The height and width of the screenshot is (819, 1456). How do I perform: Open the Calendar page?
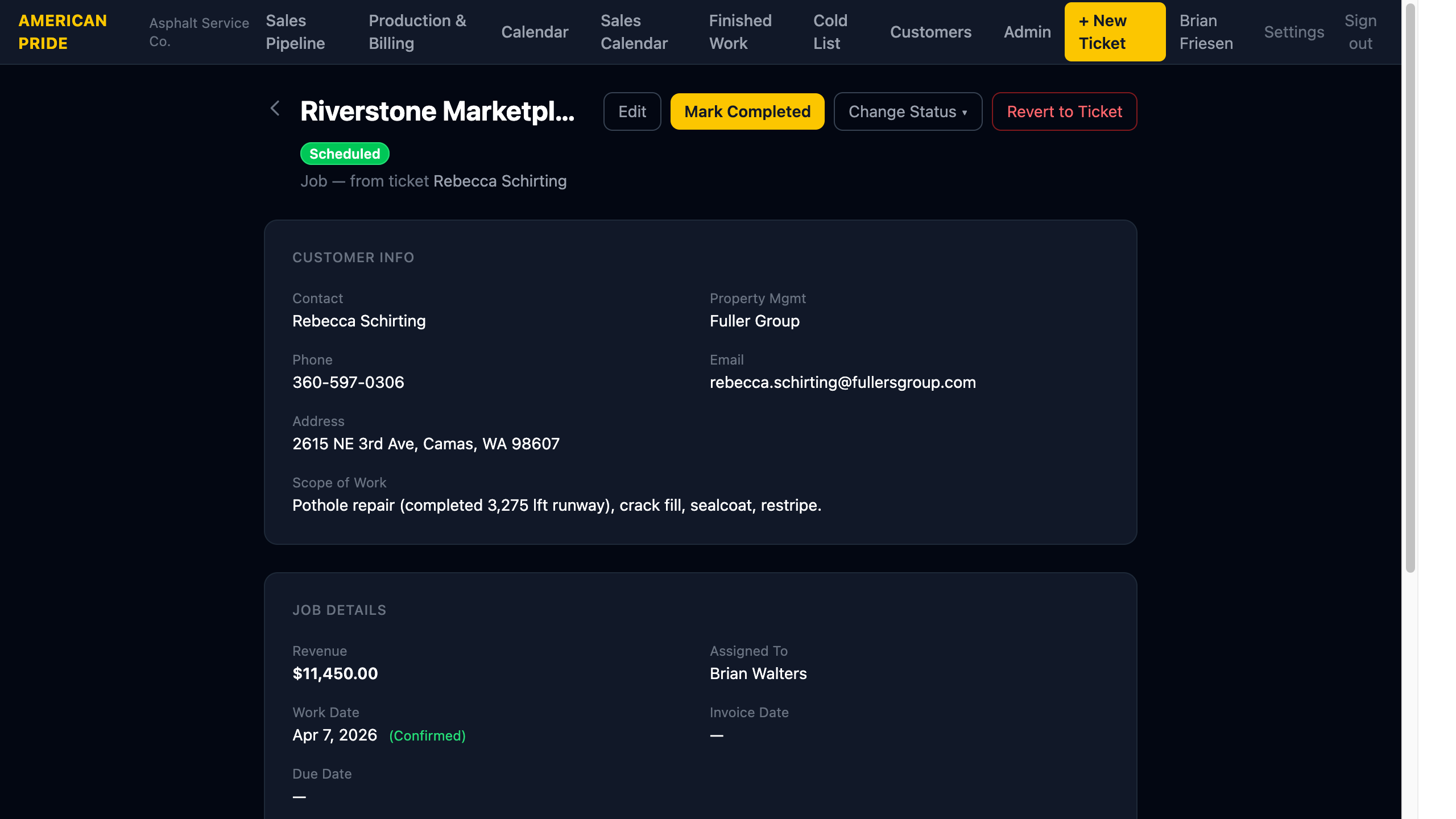point(535,32)
